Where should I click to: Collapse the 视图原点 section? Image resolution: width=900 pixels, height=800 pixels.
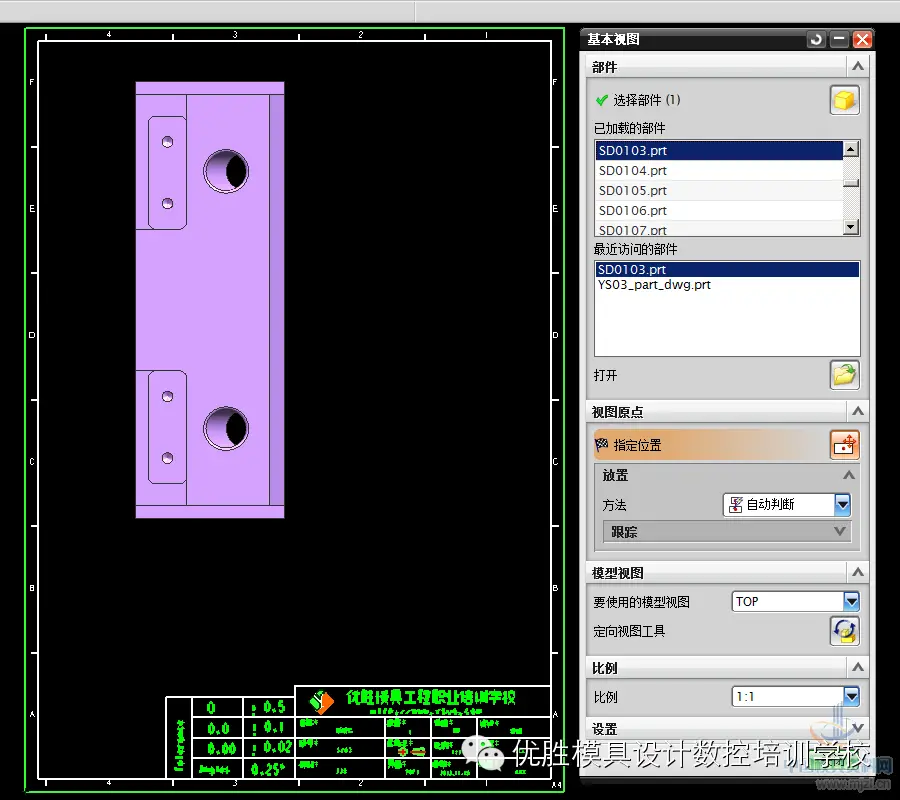[x=858, y=411]
